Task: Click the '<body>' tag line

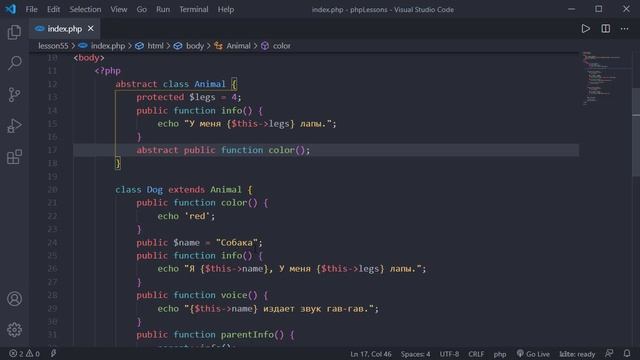Action: [x=89, y=58]
